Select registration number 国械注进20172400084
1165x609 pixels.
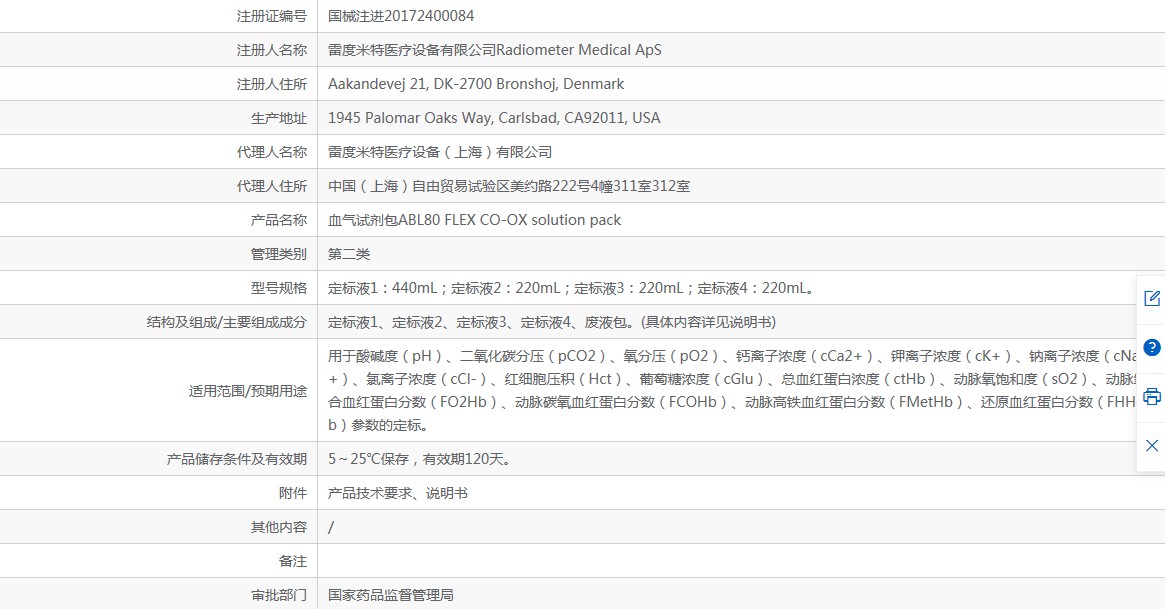tap(401, 16)
